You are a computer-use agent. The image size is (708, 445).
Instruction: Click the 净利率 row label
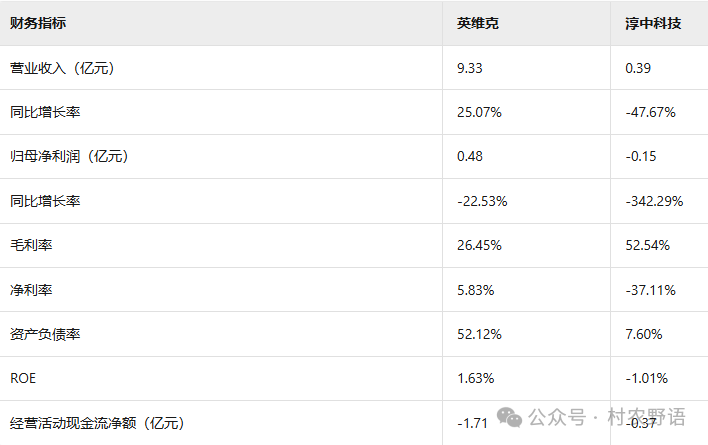[x=31, y=290]
